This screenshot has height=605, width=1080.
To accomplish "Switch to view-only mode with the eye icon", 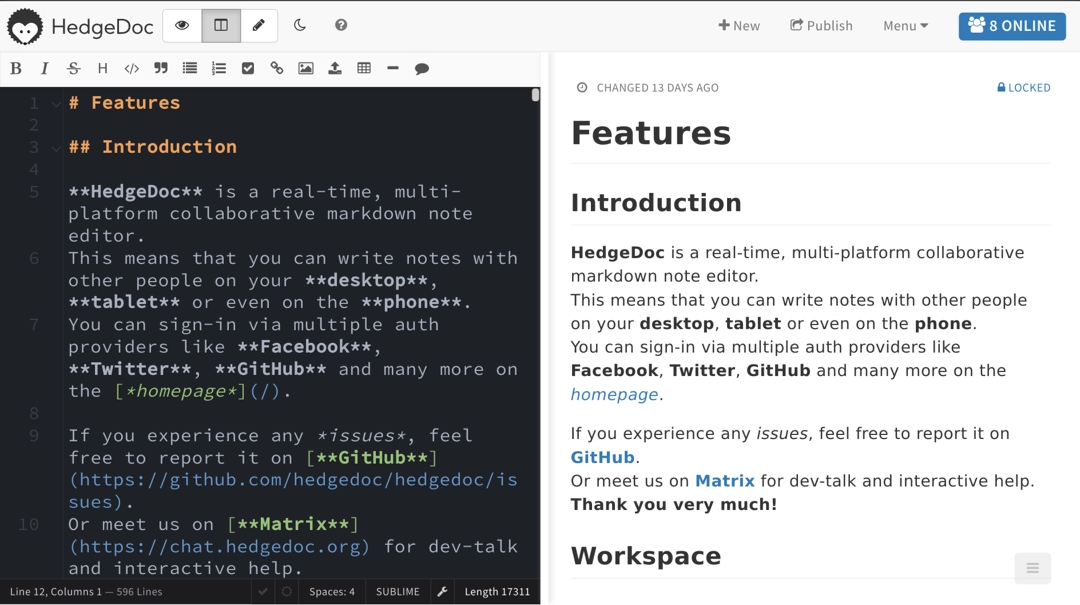I will click(x=181, y=25).
